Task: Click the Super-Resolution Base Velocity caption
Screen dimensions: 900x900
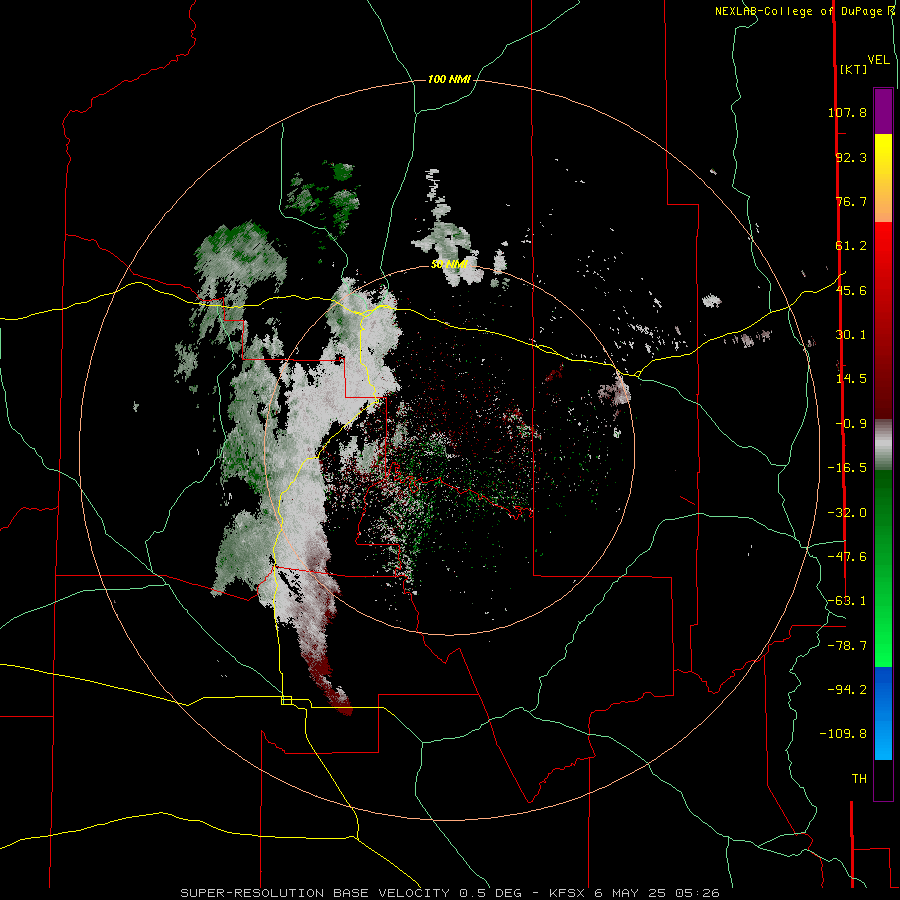Action: click(449, 893)
